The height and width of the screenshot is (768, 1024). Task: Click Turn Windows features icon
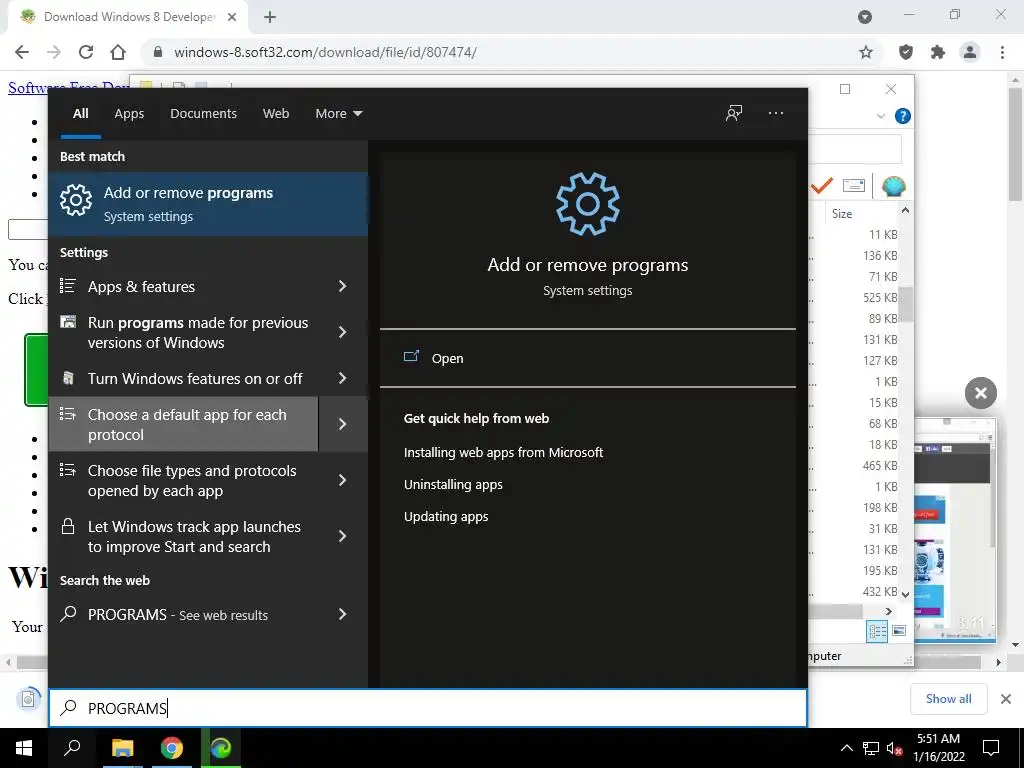(x=67, y=377)
